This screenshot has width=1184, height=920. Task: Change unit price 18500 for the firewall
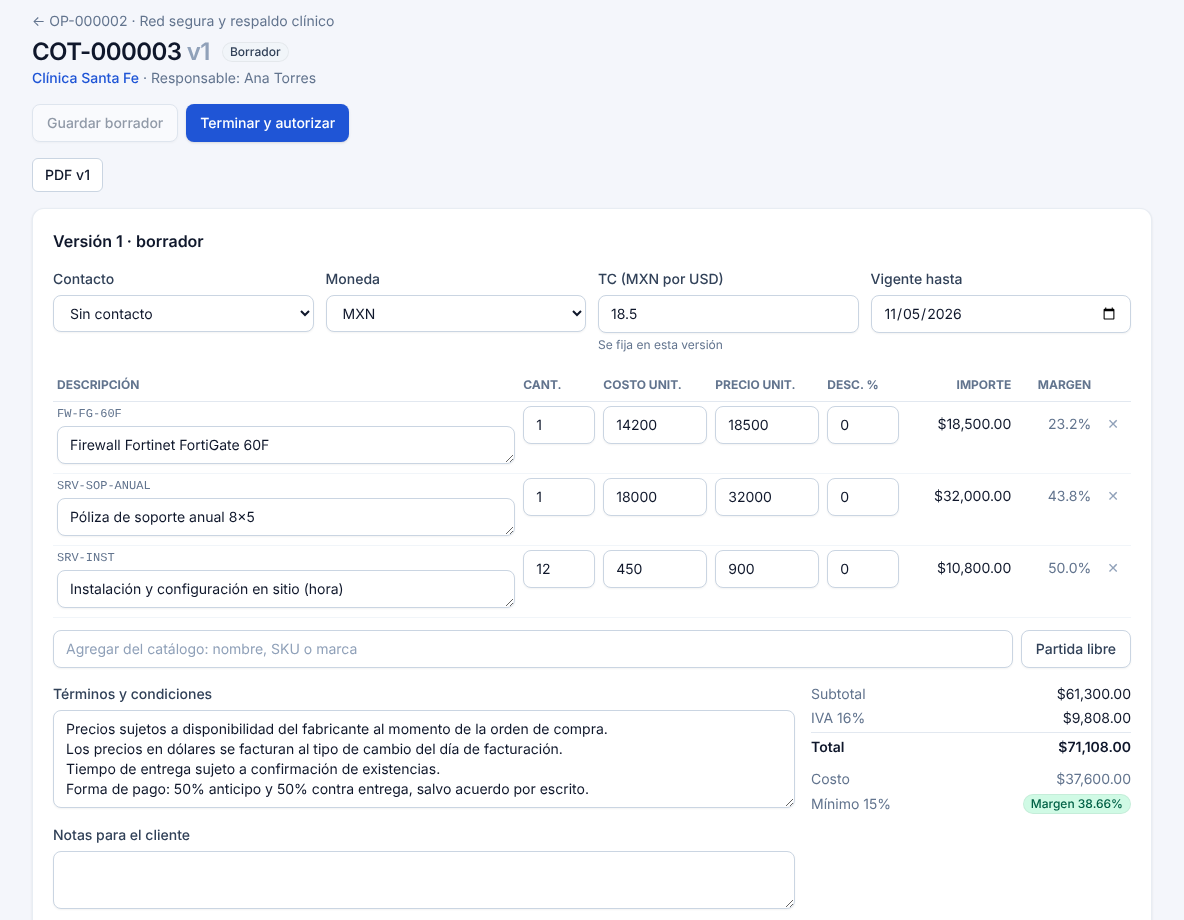766,425
